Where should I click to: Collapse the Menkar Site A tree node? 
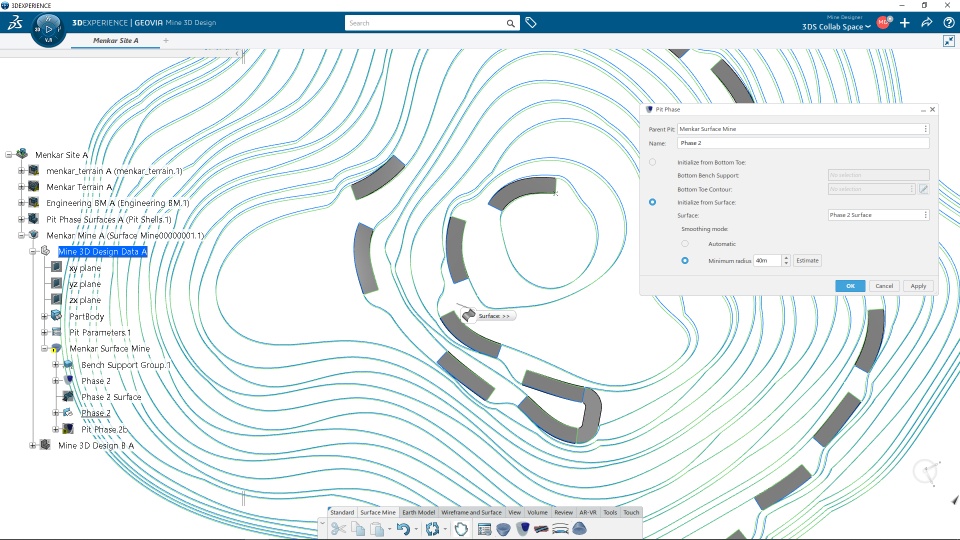tap(9, 154)
